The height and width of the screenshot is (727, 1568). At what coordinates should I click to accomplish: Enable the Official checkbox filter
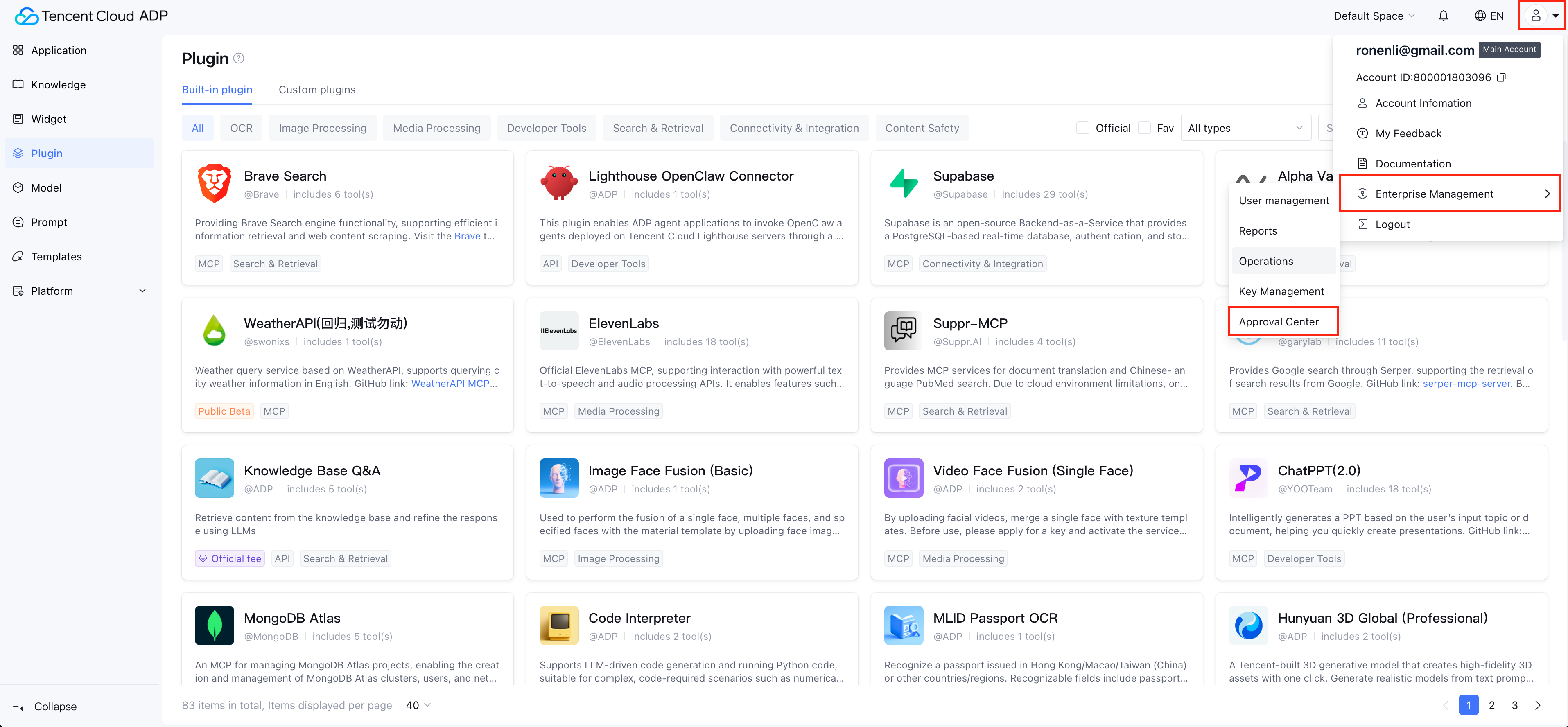[x=1082, y=128]
